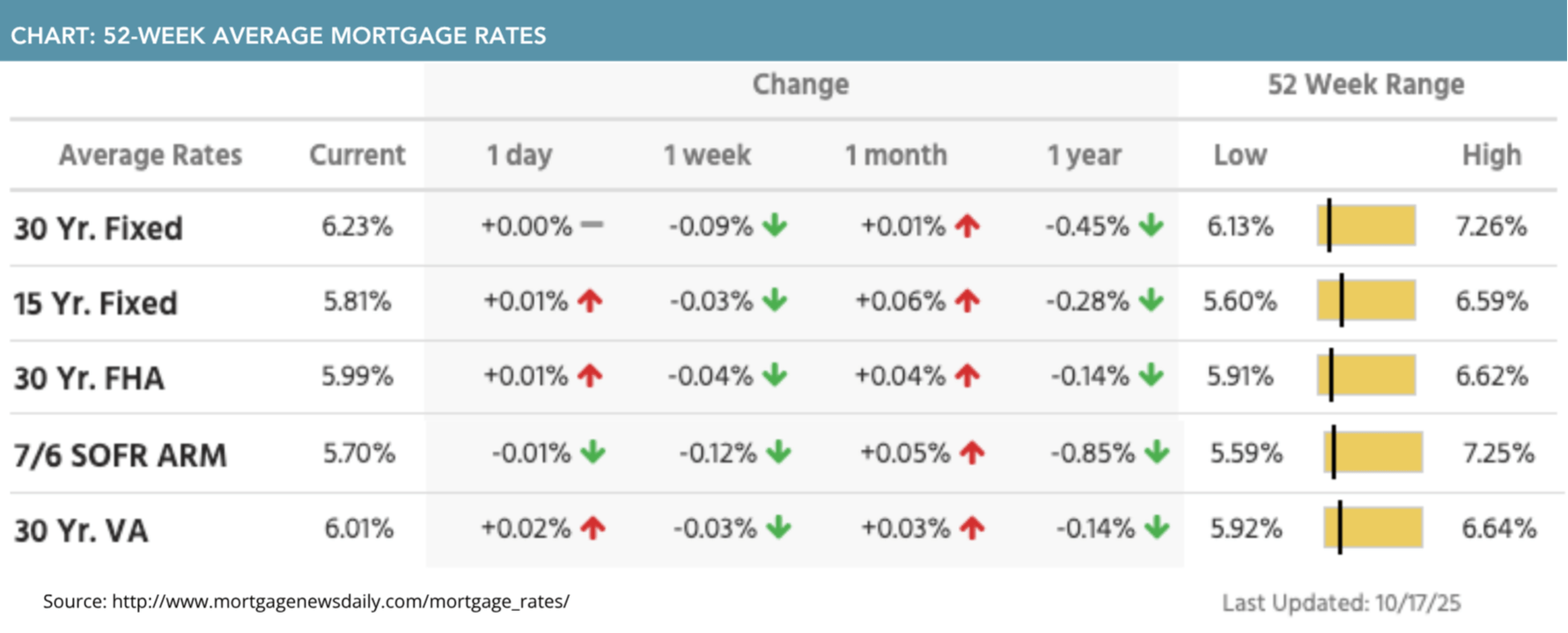Screen dimensions: 1568x633
Task: Click the Current column header
Action: [357, 156]
